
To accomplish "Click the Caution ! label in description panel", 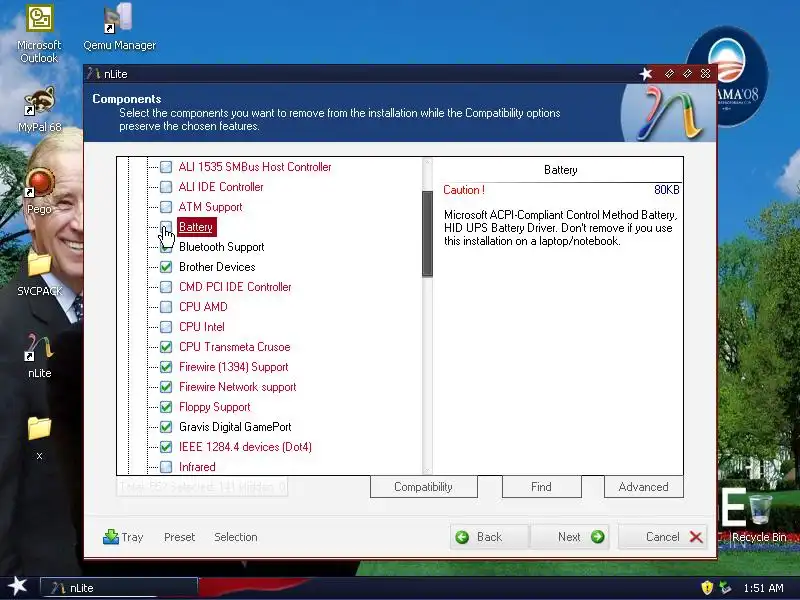I will click(464, 190).
